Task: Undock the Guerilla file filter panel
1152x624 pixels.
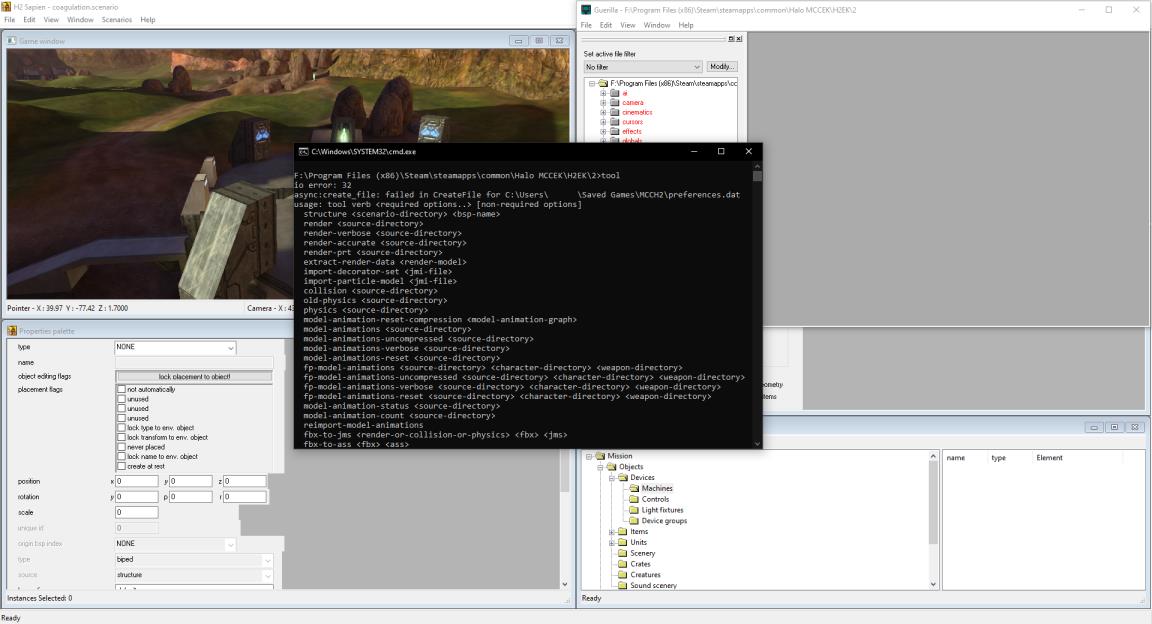Action: coord(731,39)
